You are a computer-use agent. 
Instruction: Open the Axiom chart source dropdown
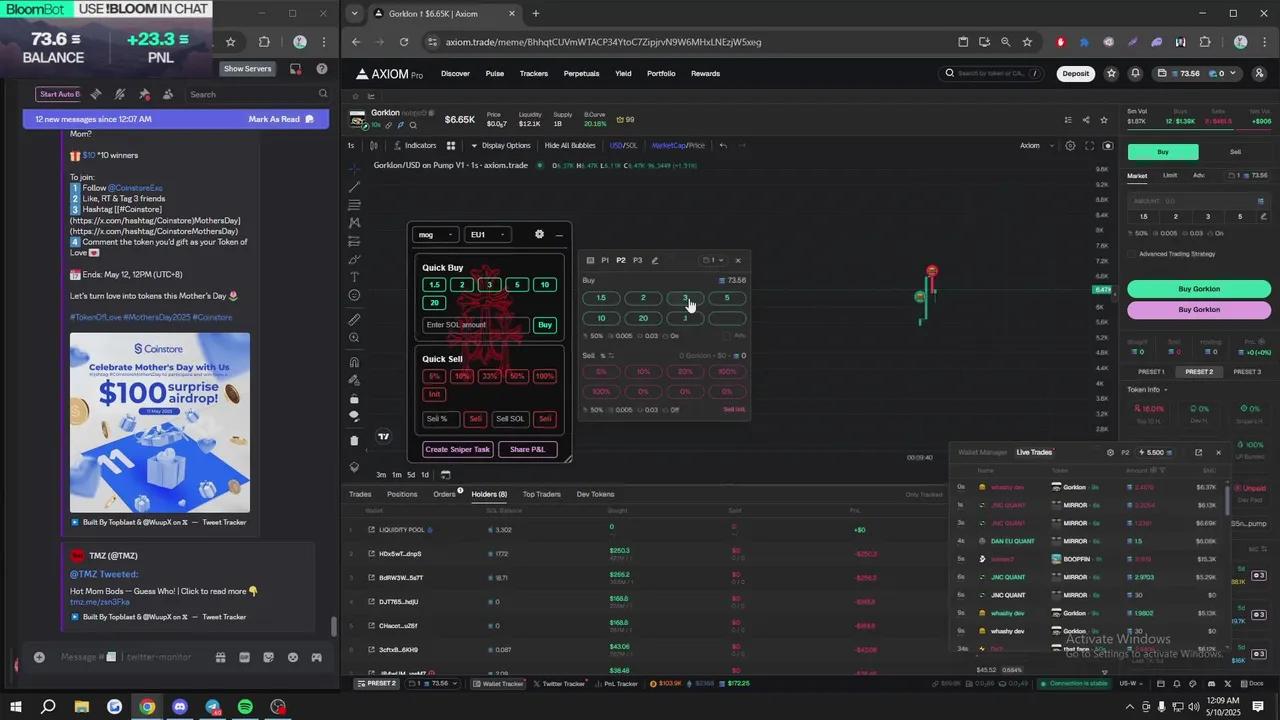coord(1035,145)
